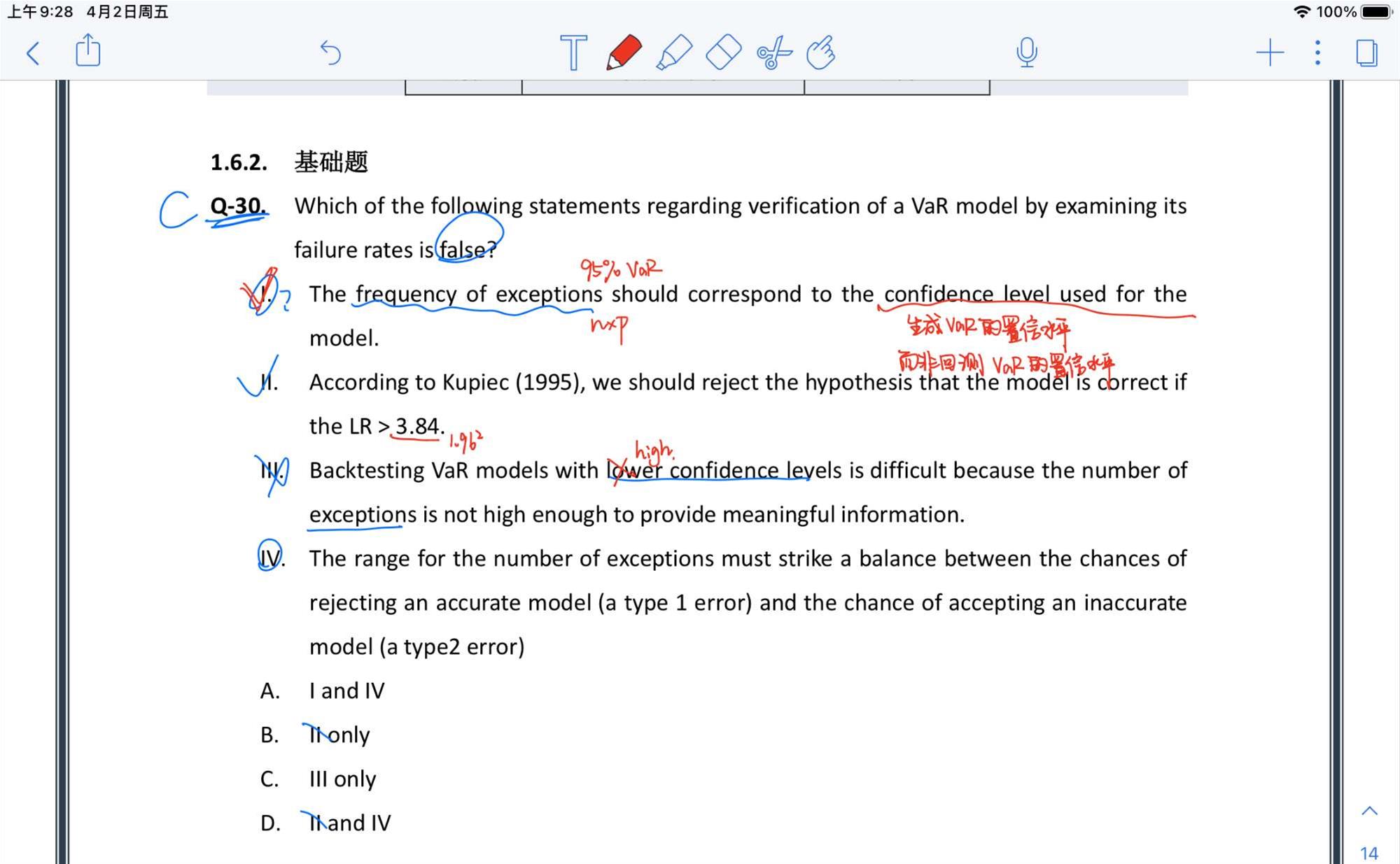Tap answer option 'II only'

[x=339, y=735]
